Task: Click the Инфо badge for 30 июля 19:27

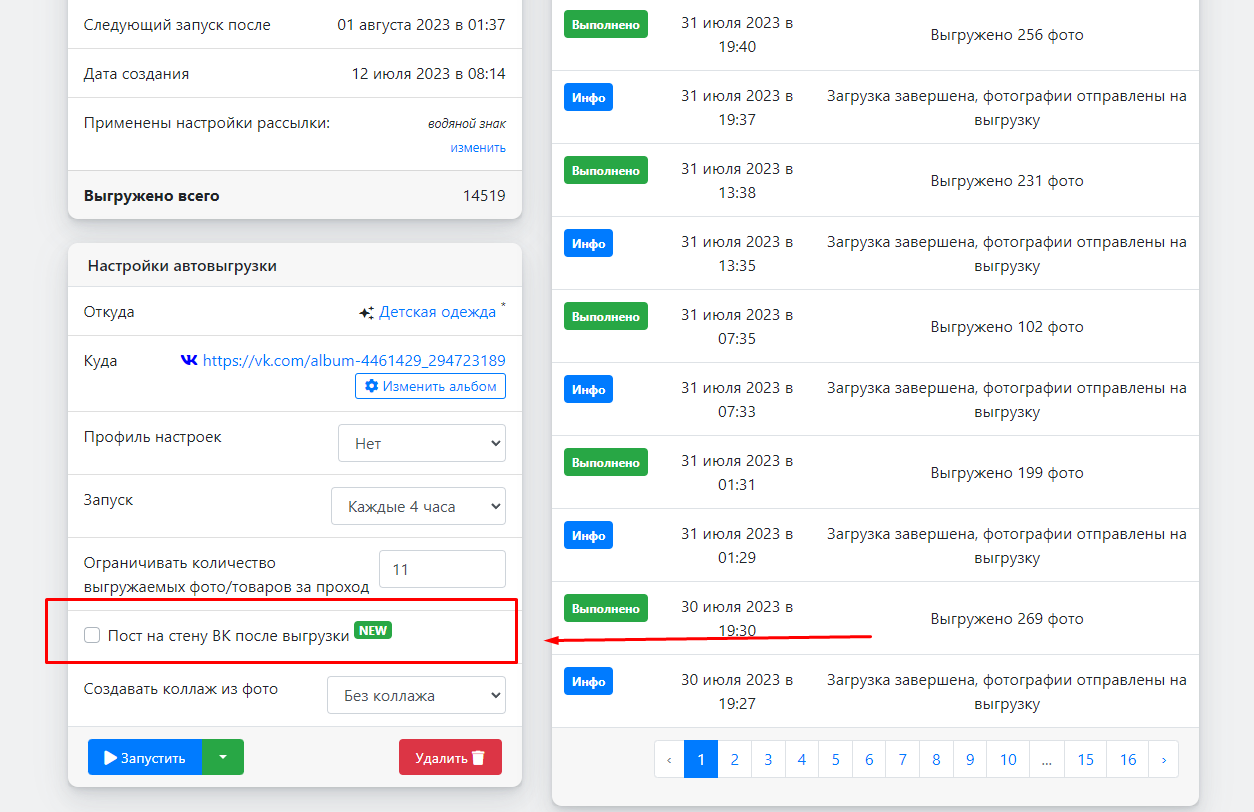Action: 588,681
